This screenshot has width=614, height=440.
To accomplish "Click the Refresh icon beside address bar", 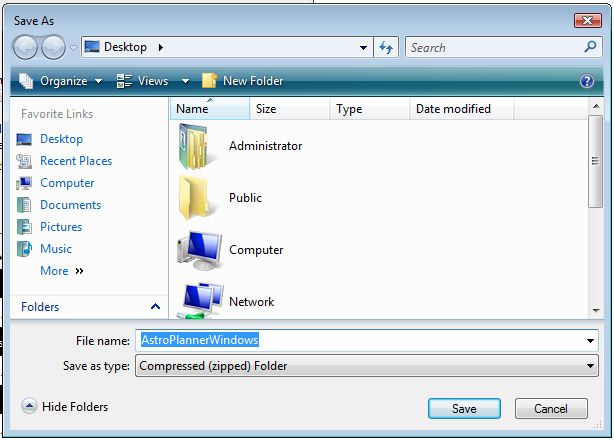I will 388,47.
